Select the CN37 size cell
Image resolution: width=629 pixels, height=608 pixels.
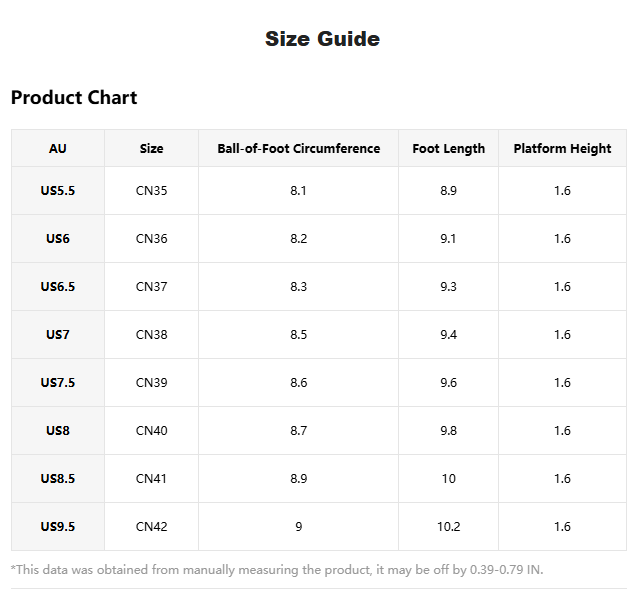click(151, 287)
